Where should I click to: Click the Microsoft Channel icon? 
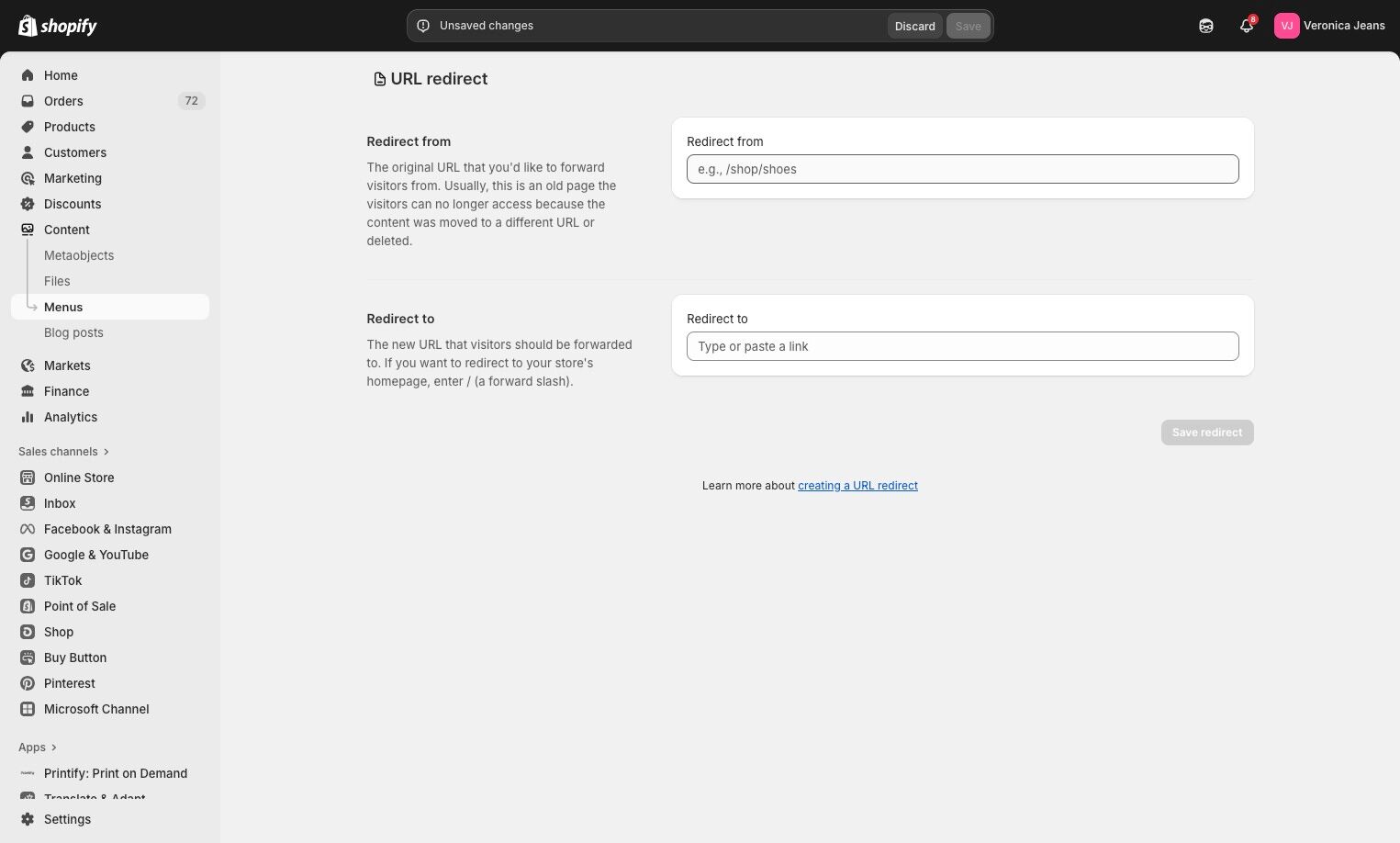pos(28,709)
